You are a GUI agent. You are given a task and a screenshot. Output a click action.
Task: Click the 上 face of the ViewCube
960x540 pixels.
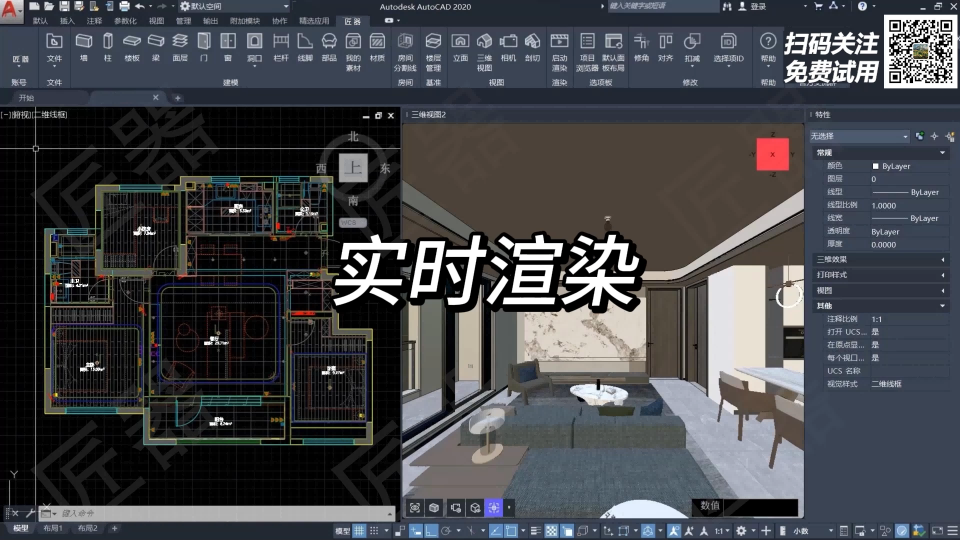353,168
